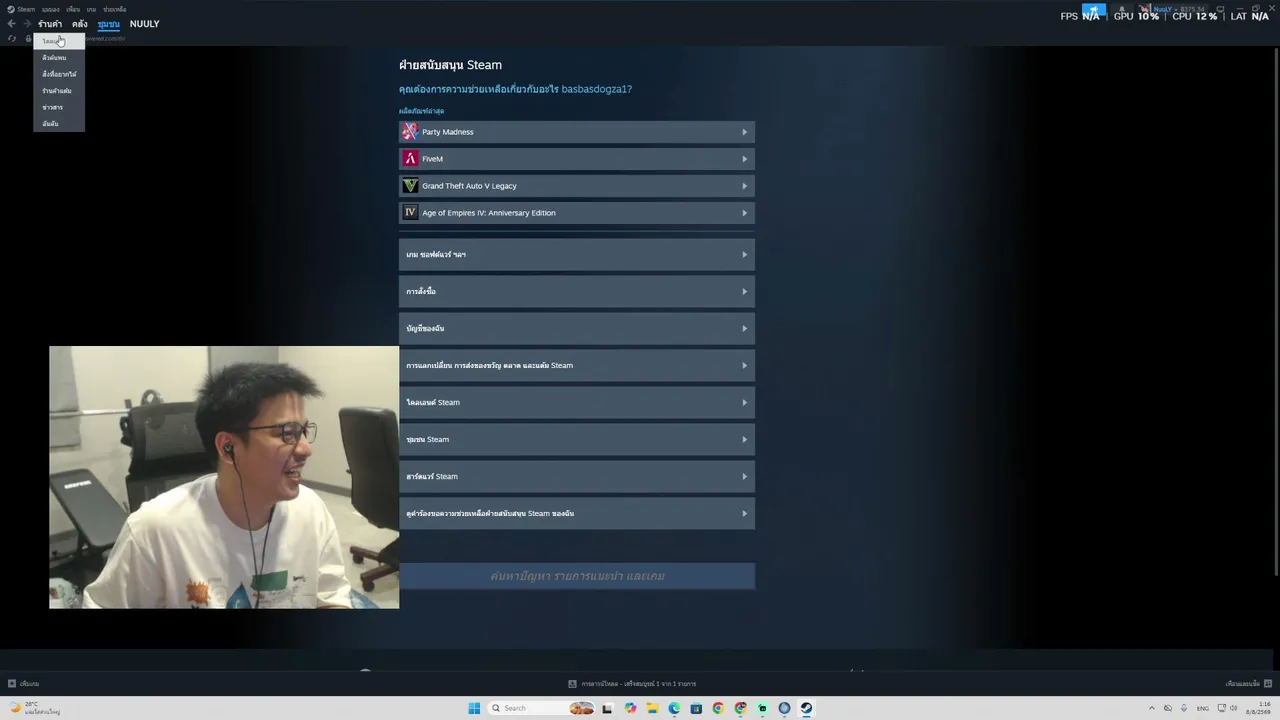Go back with the Steam back arrow
This screenshot has width=1280, height=720.
click(x=12, y=24)
